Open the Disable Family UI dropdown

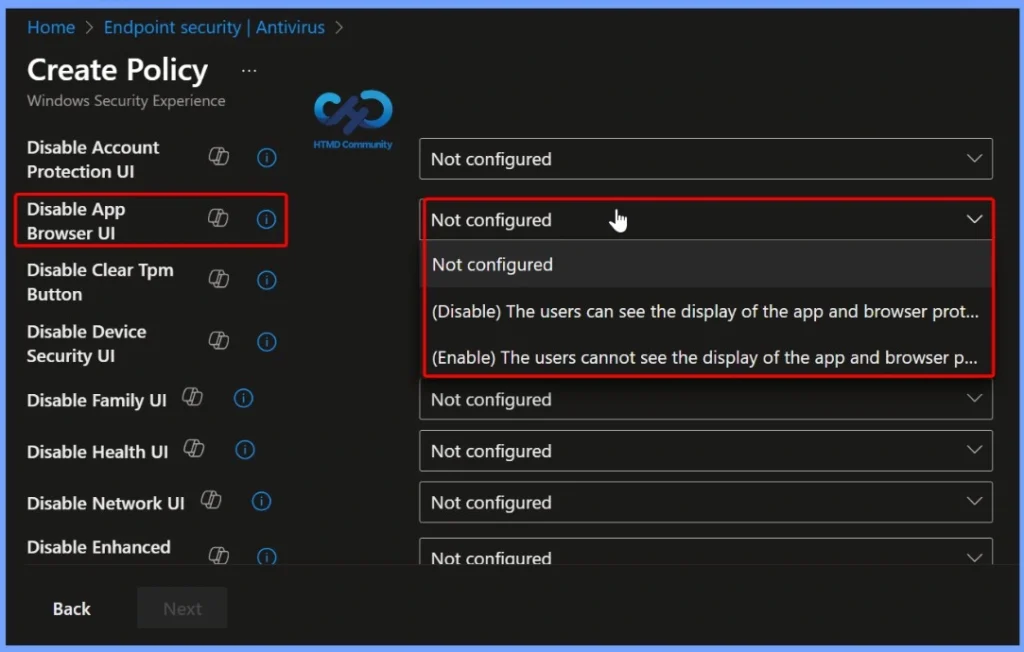(x=707, y=399)
